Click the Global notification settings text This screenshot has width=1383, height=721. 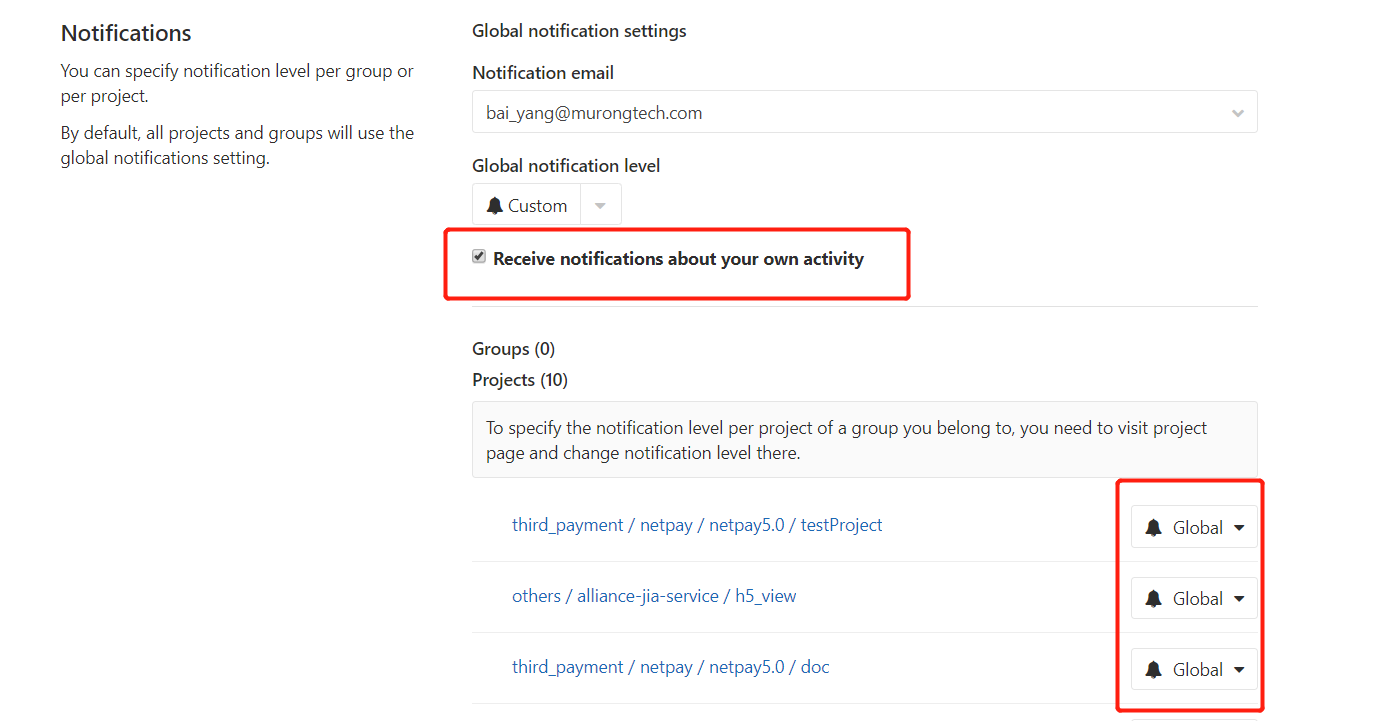pyautogui.click(x=579, y=31)
